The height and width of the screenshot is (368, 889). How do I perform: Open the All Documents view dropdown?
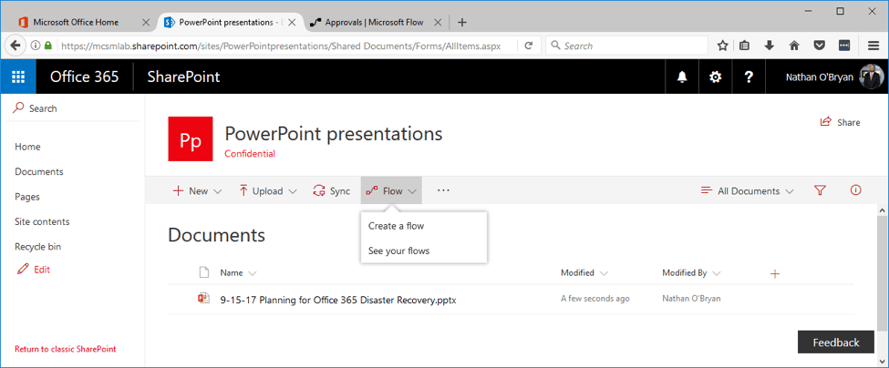click(747, 191)
